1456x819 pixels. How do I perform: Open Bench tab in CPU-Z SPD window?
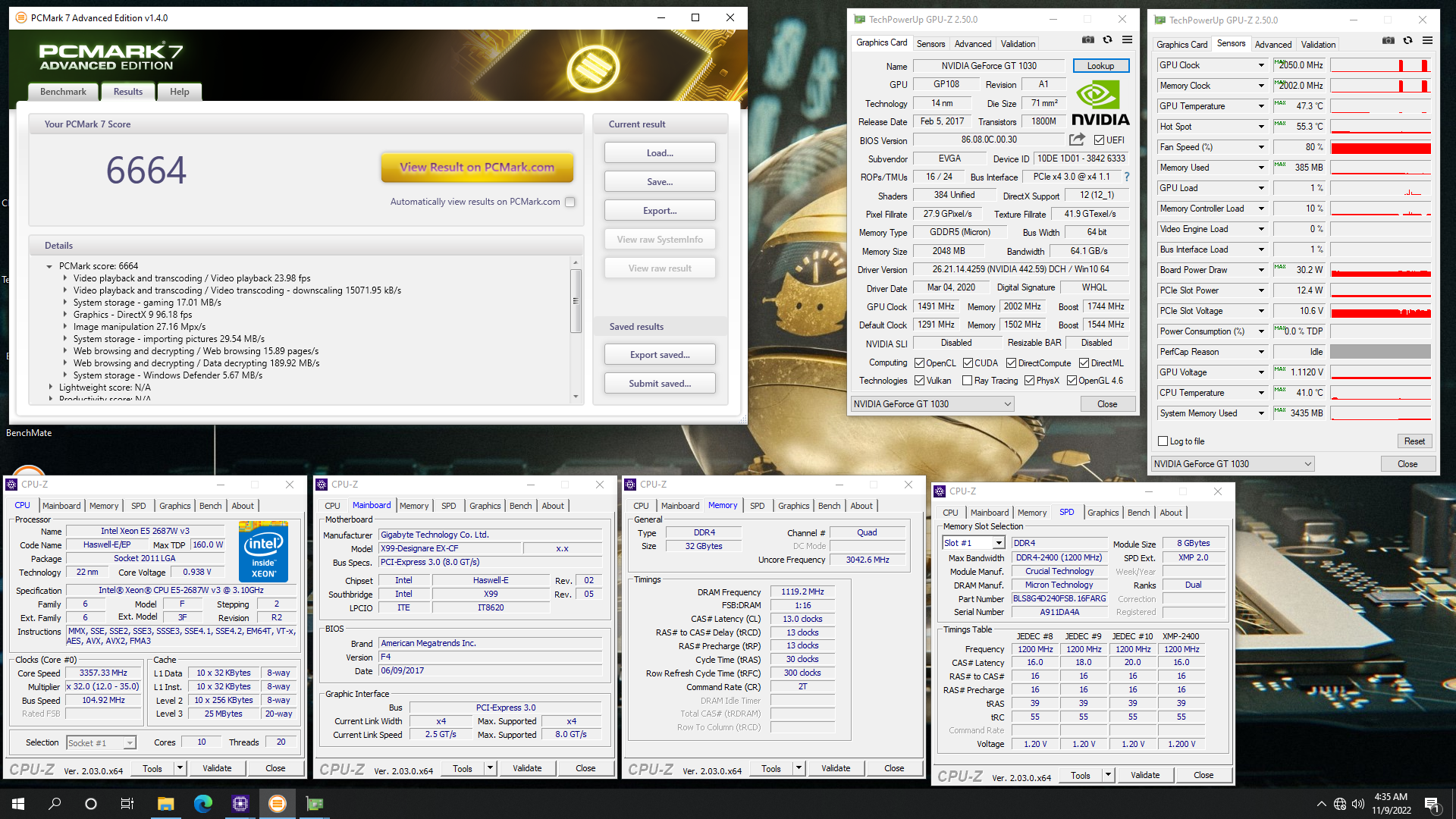[x=1138, y=513]
